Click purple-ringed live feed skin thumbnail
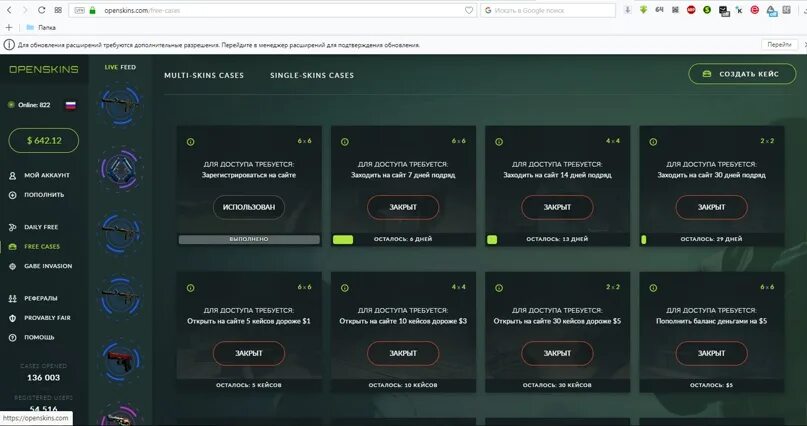Screen dimensions: 807x426 [x=120, y=168]
